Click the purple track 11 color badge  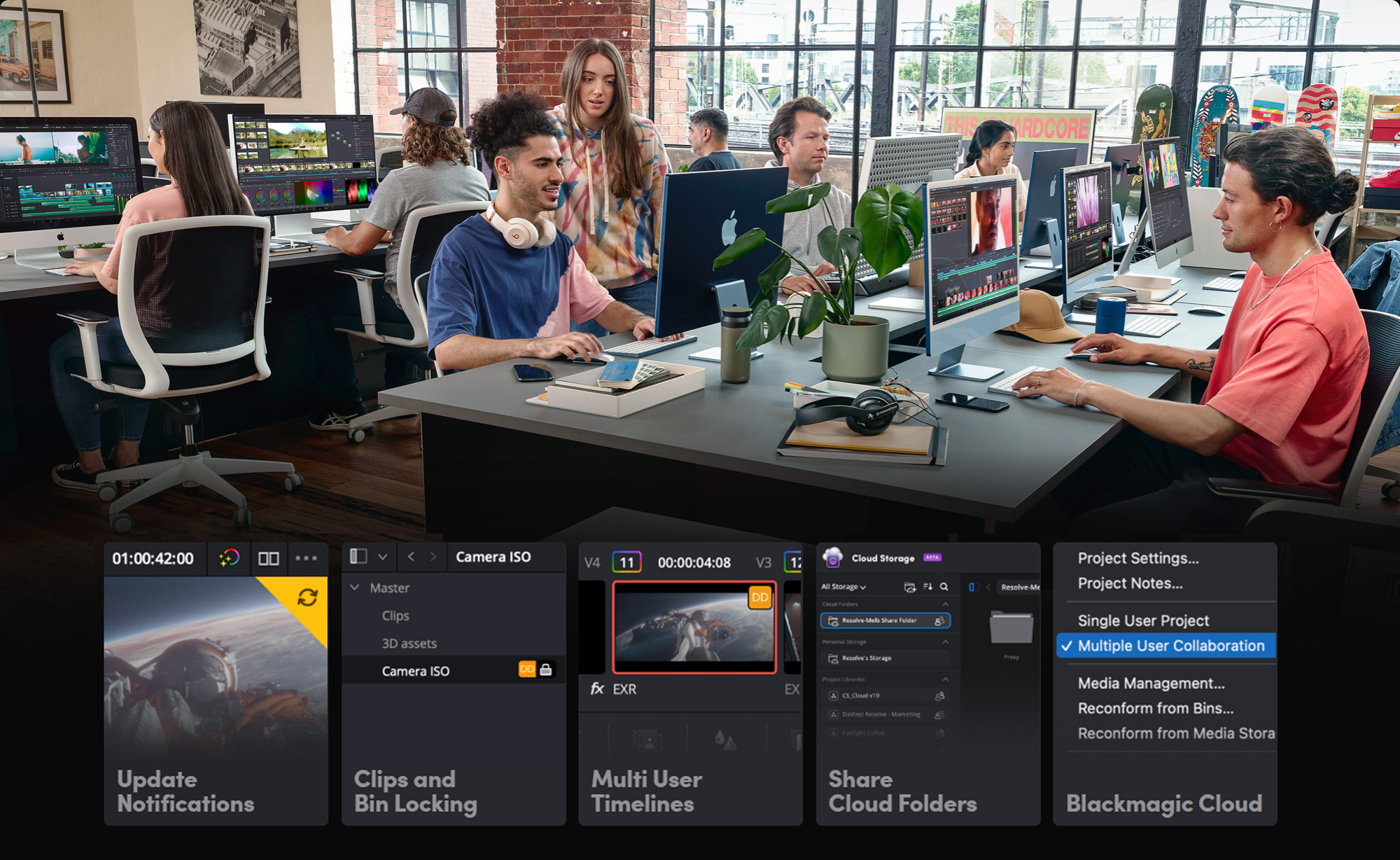pyautogui.click(x=626, y=562)
